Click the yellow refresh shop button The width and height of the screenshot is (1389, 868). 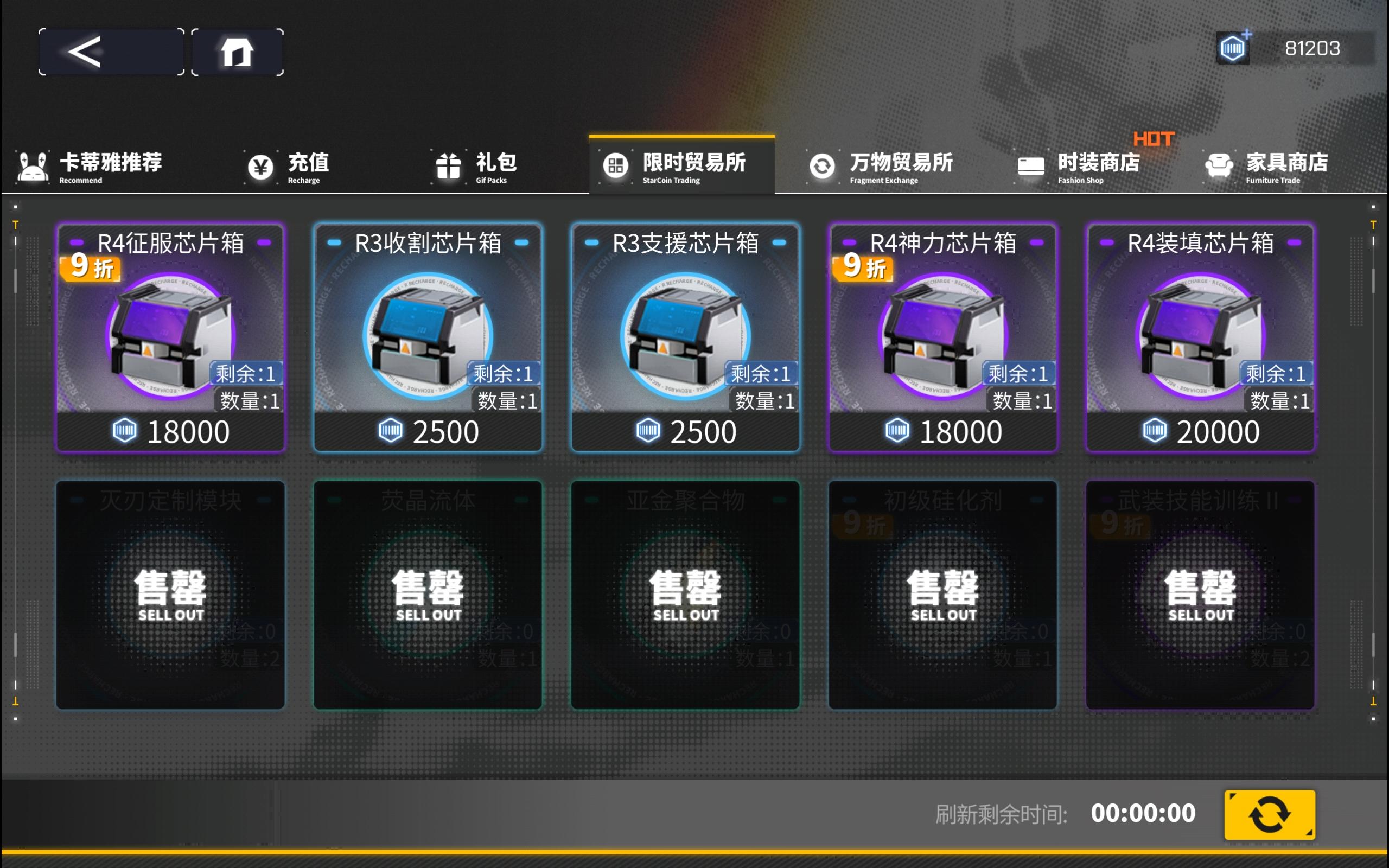[1270, 814]
